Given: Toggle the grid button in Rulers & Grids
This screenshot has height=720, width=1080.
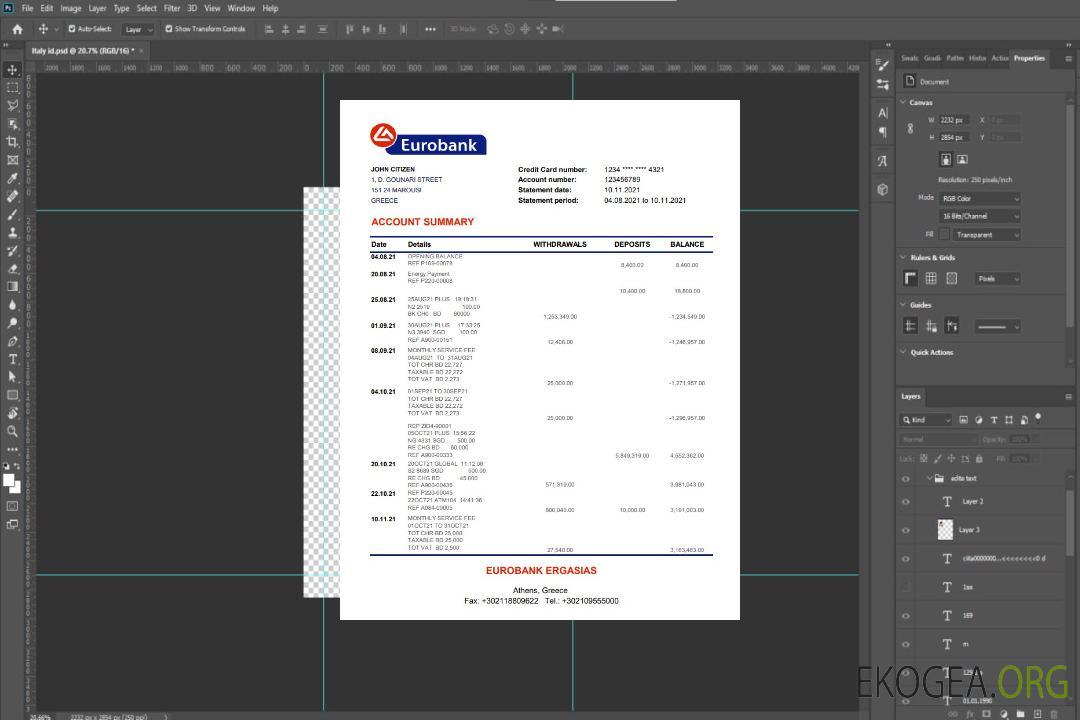Looking at the screenshot, I should (x=931, y=278).
